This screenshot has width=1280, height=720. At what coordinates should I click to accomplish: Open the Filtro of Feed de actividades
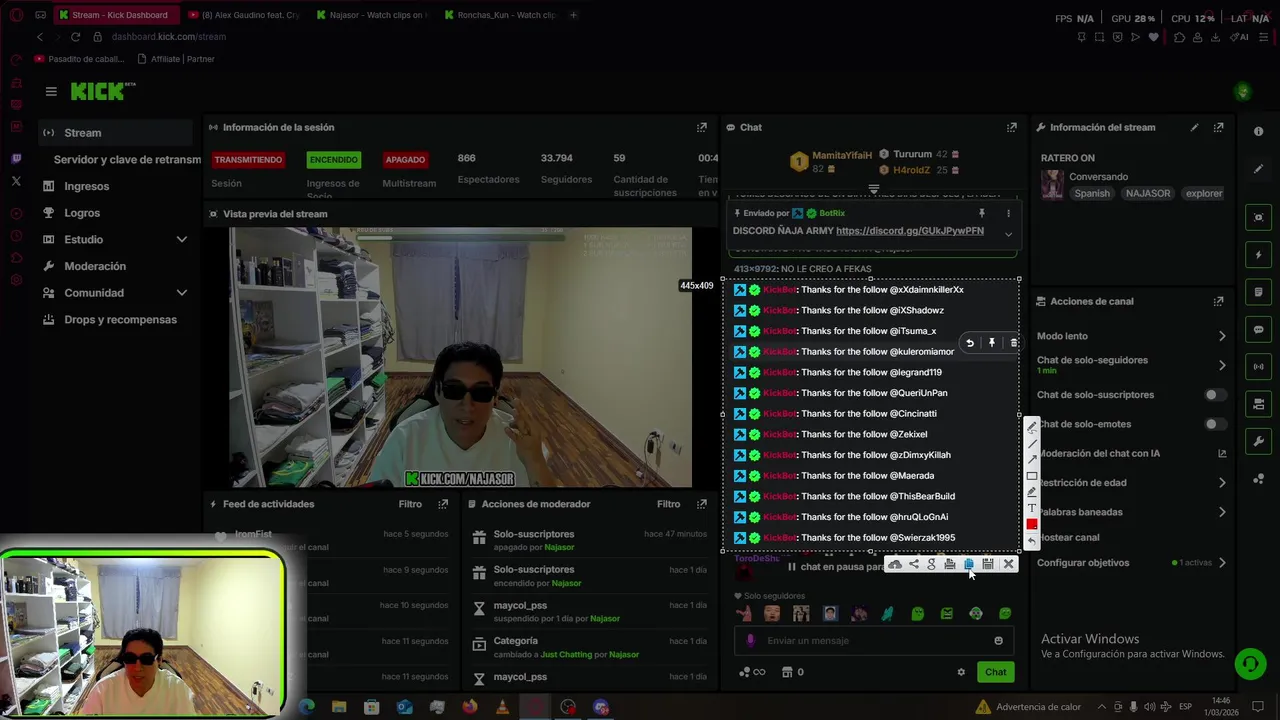pos(410,504)
